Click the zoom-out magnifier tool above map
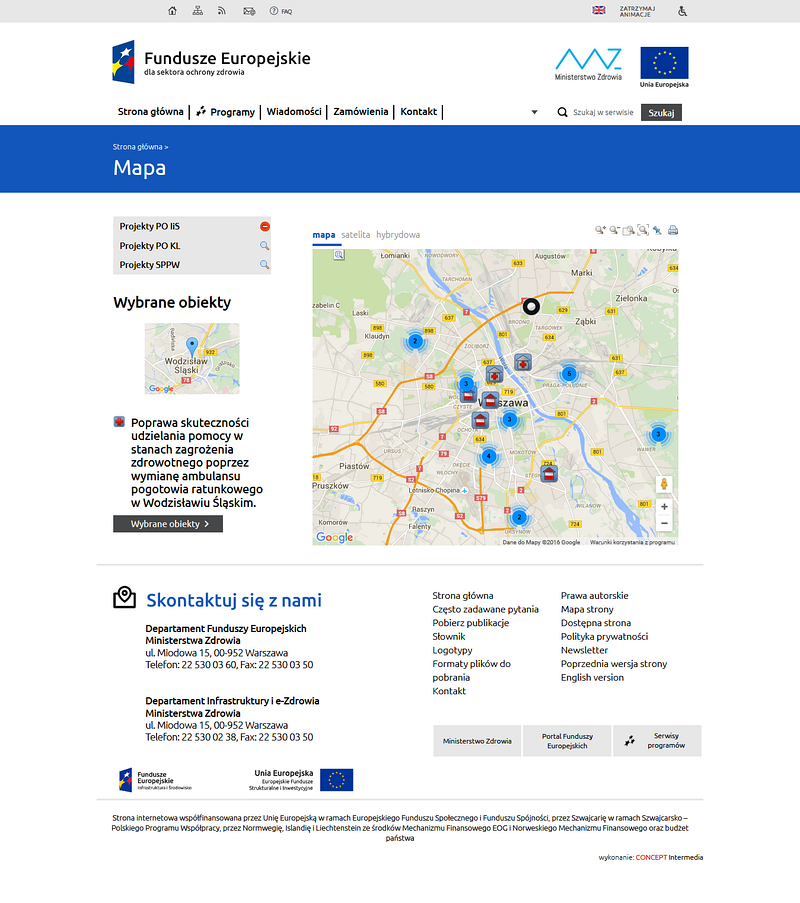800x903 pixels. (615, 230)
